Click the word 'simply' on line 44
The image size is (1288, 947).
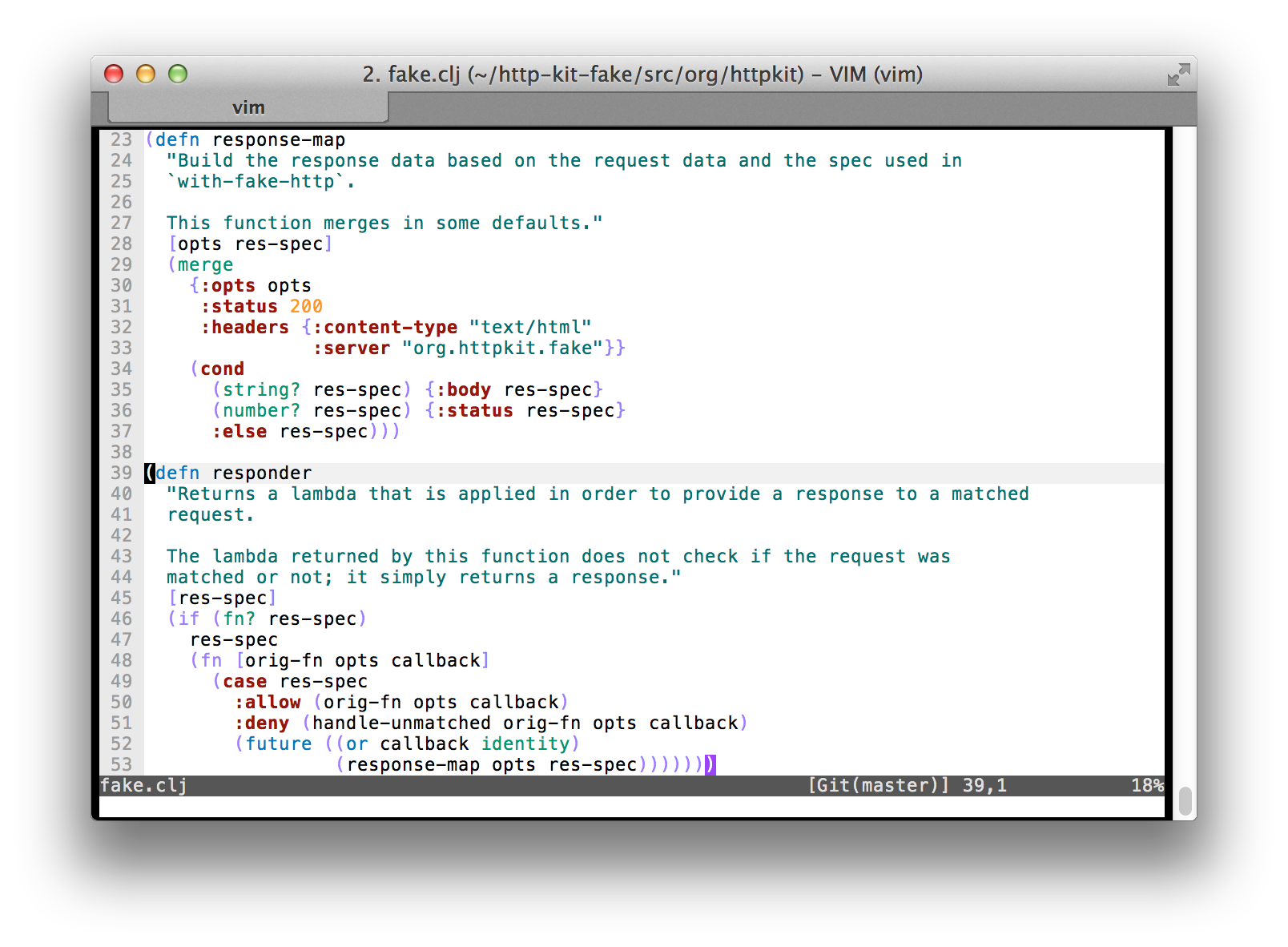(x=413, y=577)
